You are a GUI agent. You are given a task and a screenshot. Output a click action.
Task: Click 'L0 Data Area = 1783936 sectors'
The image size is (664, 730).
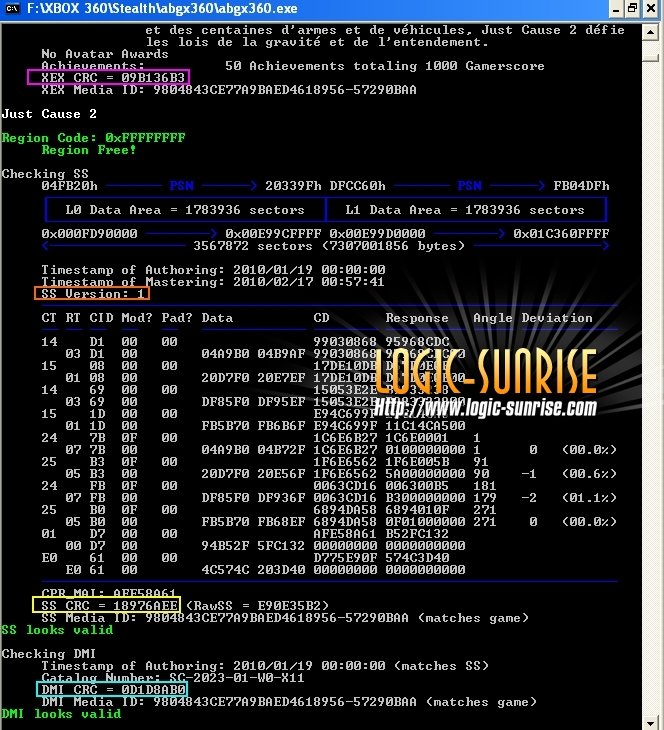(x=185, y=210)
